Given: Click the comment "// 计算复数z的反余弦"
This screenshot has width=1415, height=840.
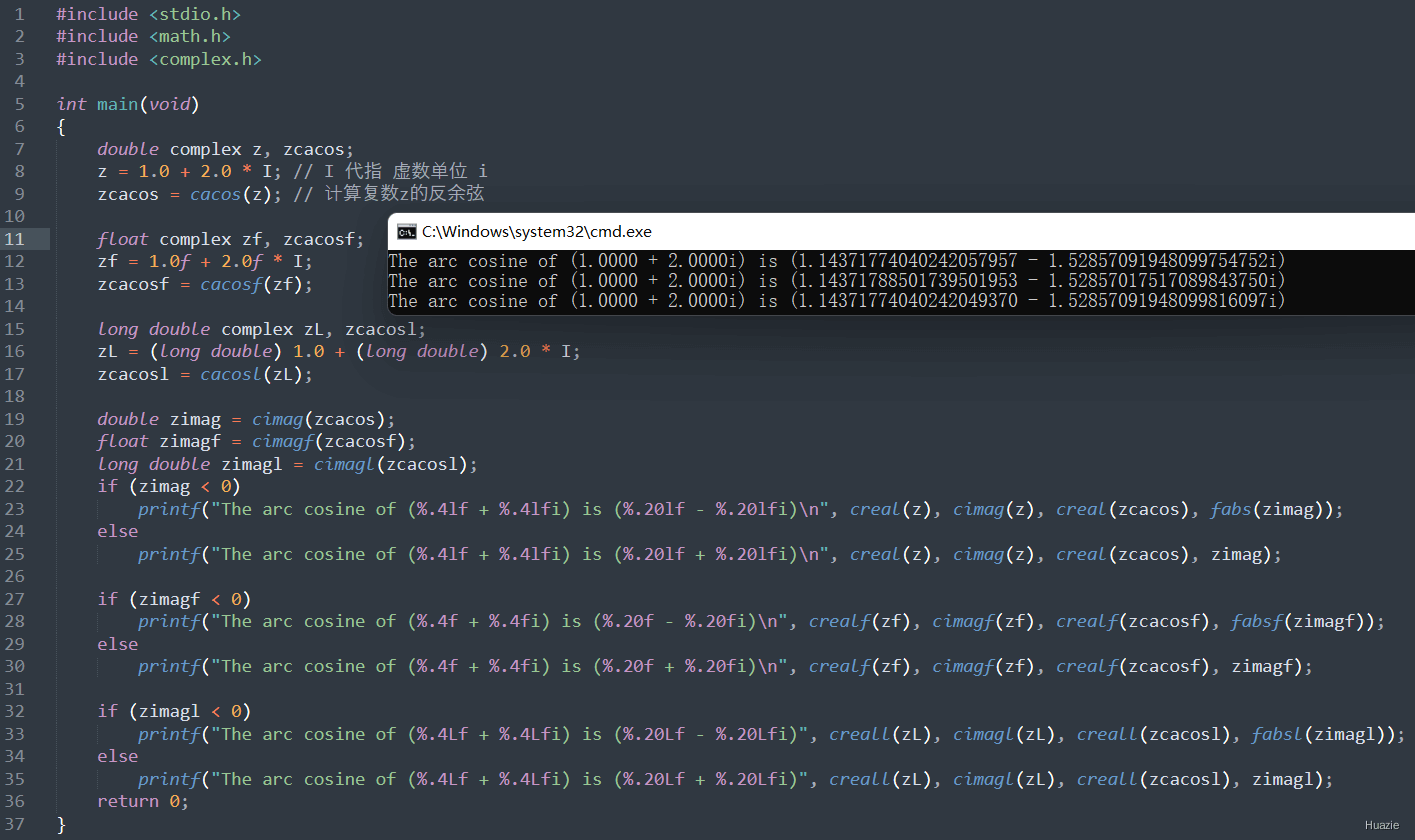Looking at the screenshot, I should click(389, 194).
